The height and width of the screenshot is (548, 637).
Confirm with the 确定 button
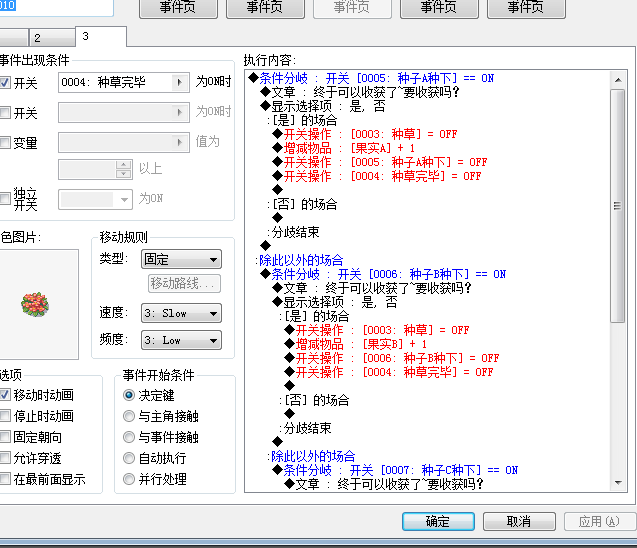tap(438, 521)
